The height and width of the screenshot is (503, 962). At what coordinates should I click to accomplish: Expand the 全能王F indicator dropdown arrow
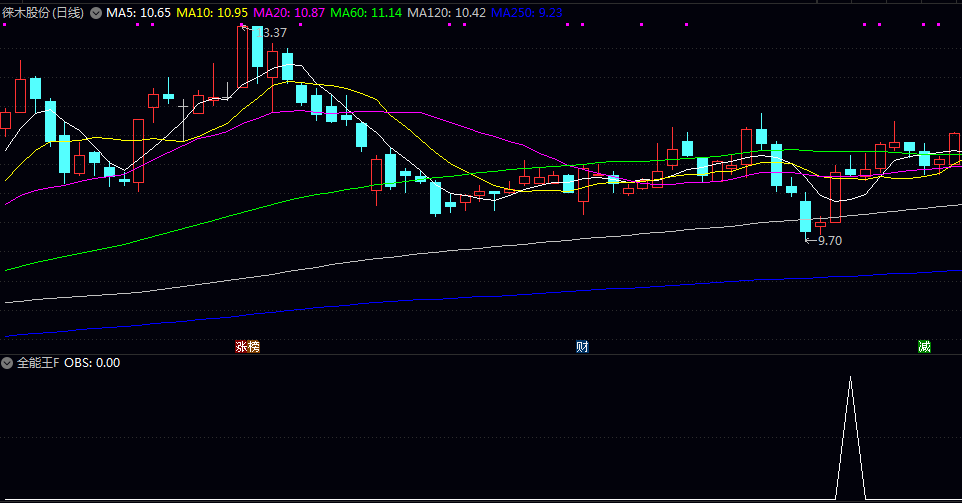[7, 363]
